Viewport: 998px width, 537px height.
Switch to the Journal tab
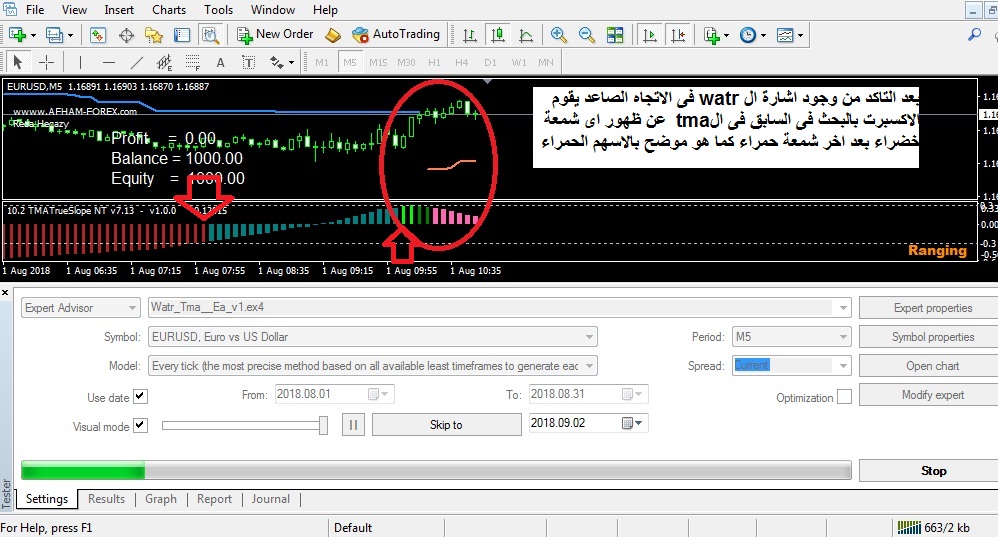tap(270, 499)
